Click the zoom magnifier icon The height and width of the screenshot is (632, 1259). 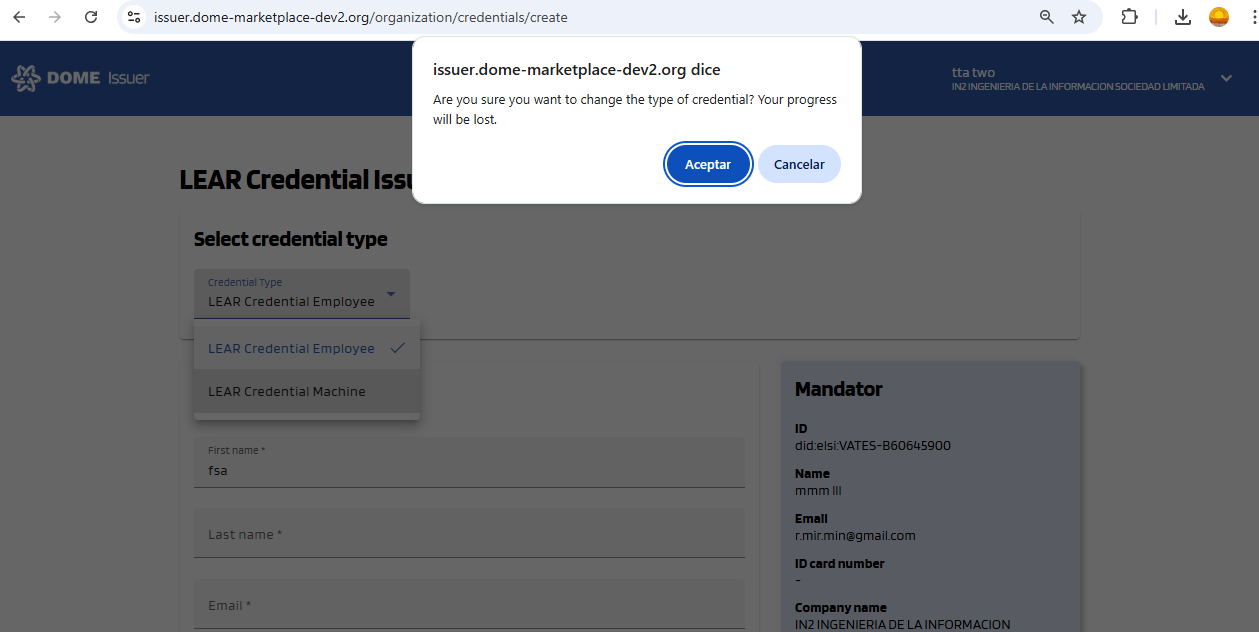(x=1047, y=17)
